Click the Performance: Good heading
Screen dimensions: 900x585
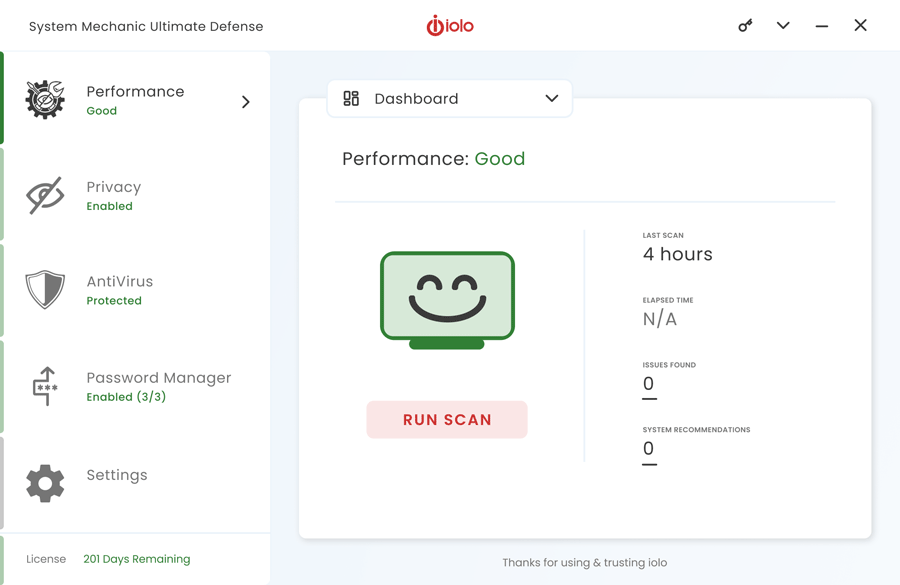[x=433, y=158]
